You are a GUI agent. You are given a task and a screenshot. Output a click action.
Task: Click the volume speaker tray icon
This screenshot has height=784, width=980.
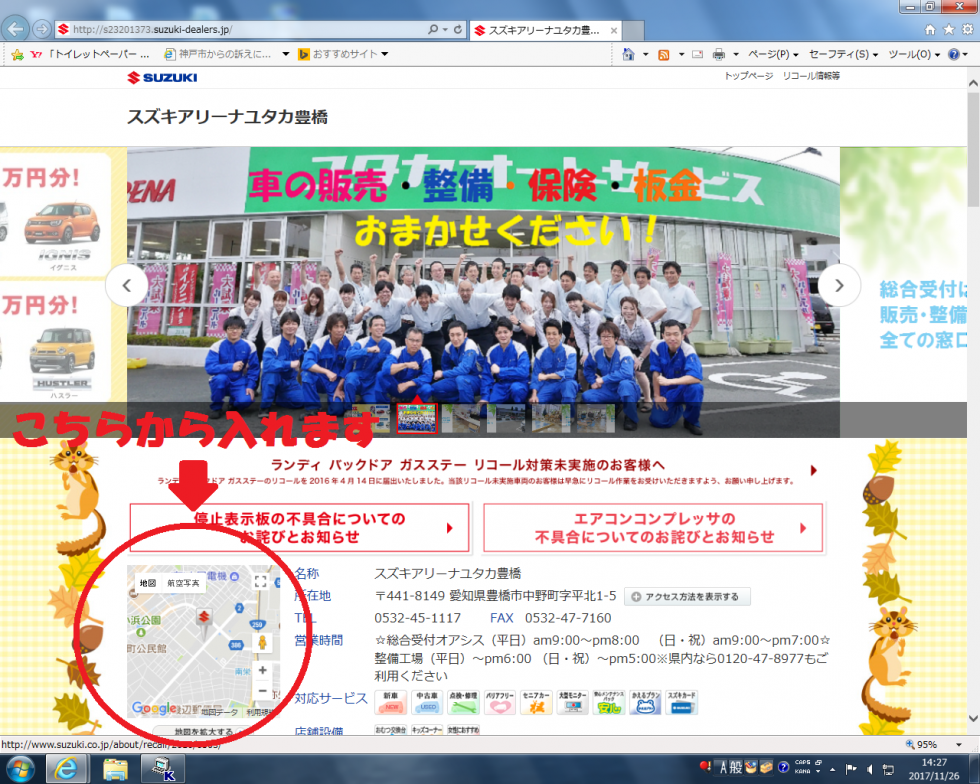[x=869, y=769]
